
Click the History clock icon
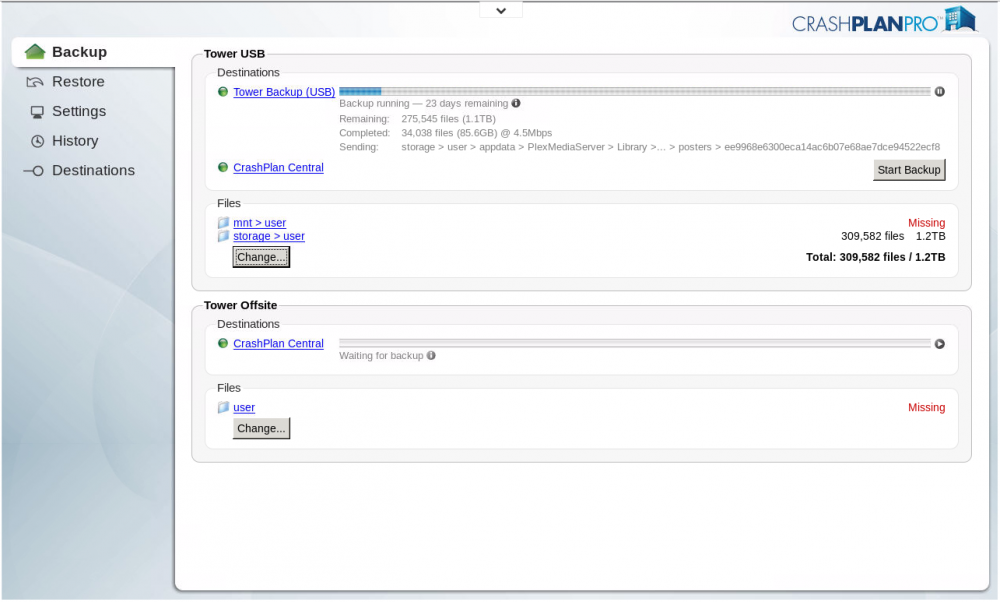tap(38, 141)
